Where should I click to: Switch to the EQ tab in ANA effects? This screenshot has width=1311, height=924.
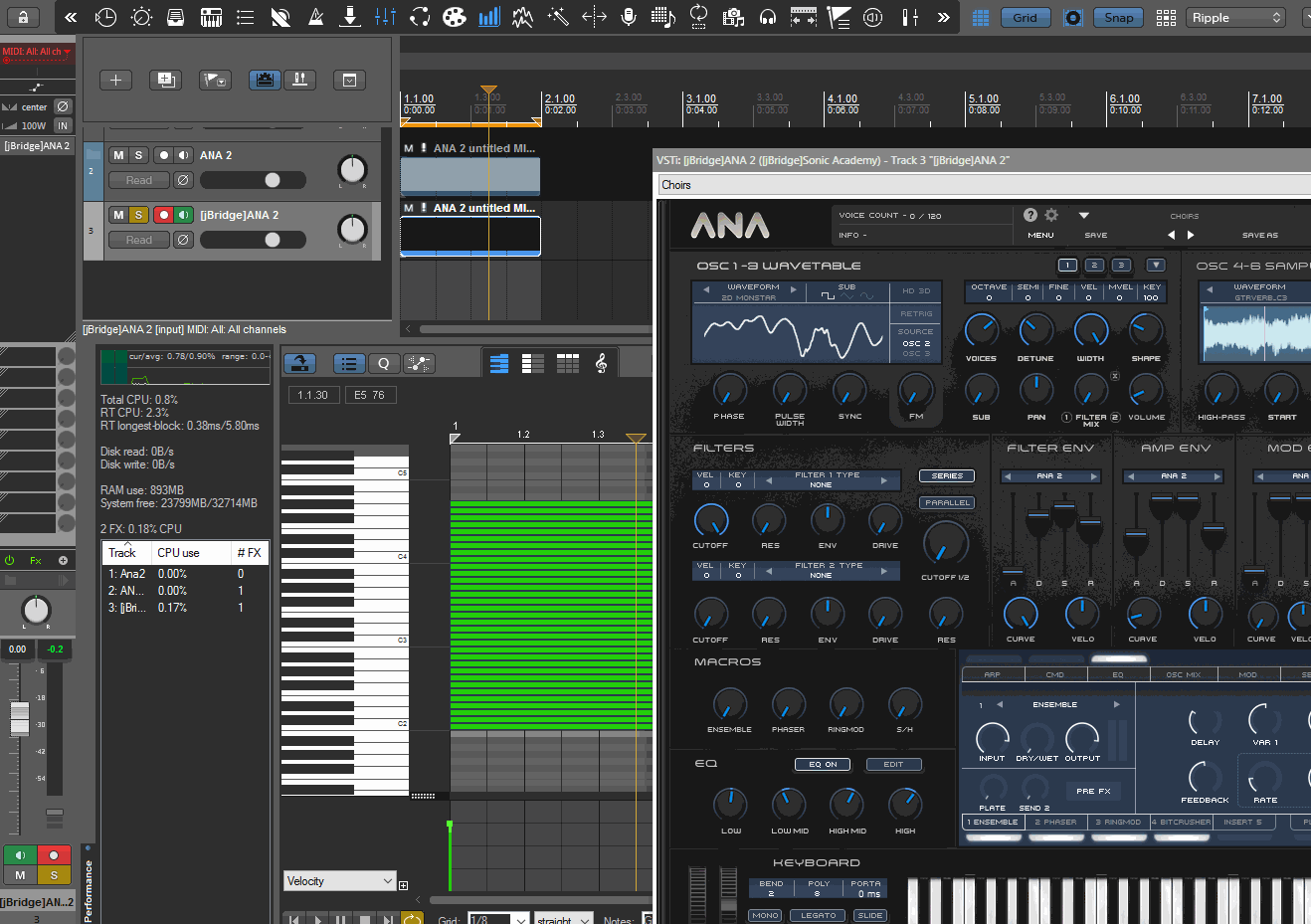(x=1117, y=674)
